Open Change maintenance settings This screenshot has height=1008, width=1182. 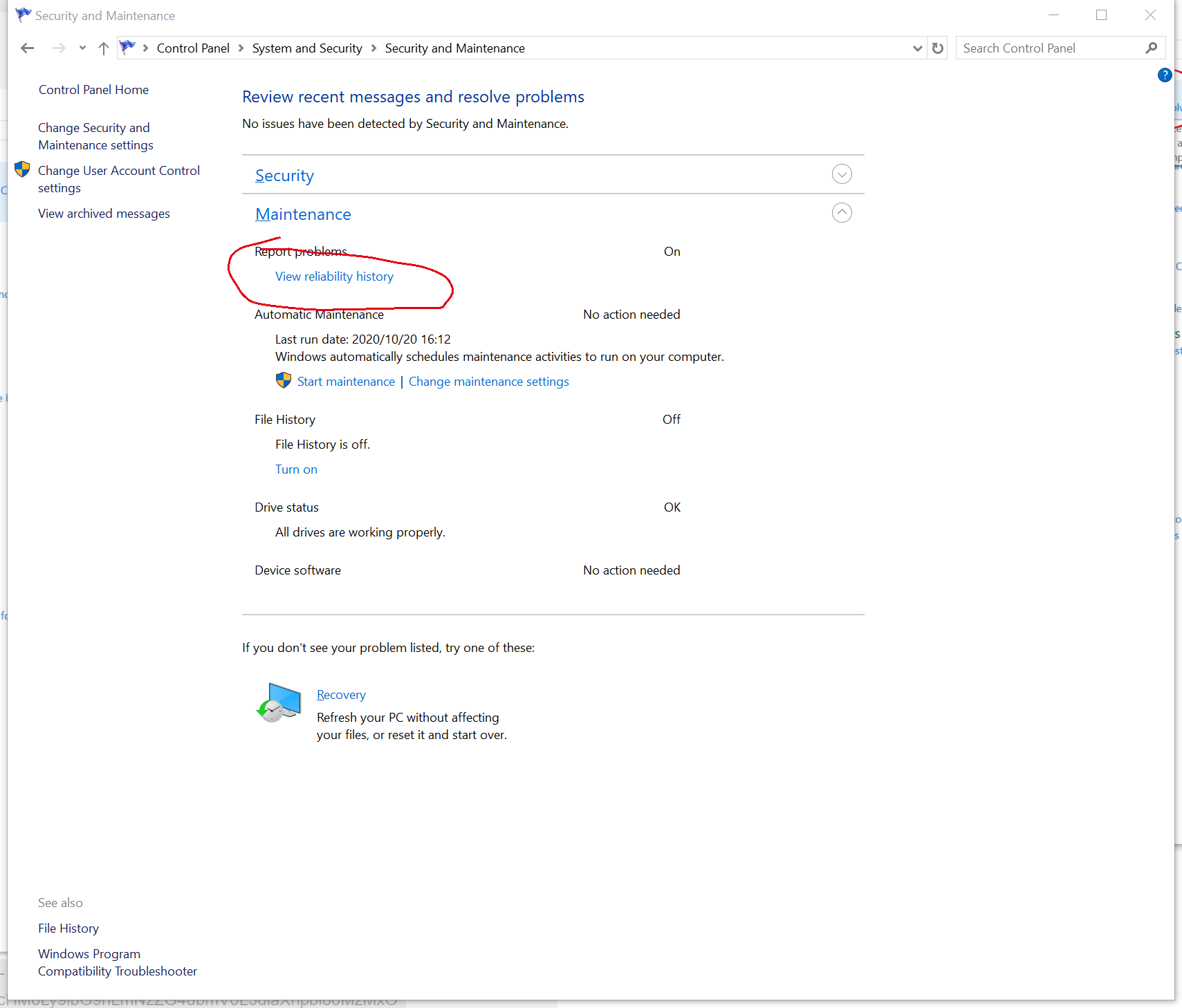click(488, 381)
